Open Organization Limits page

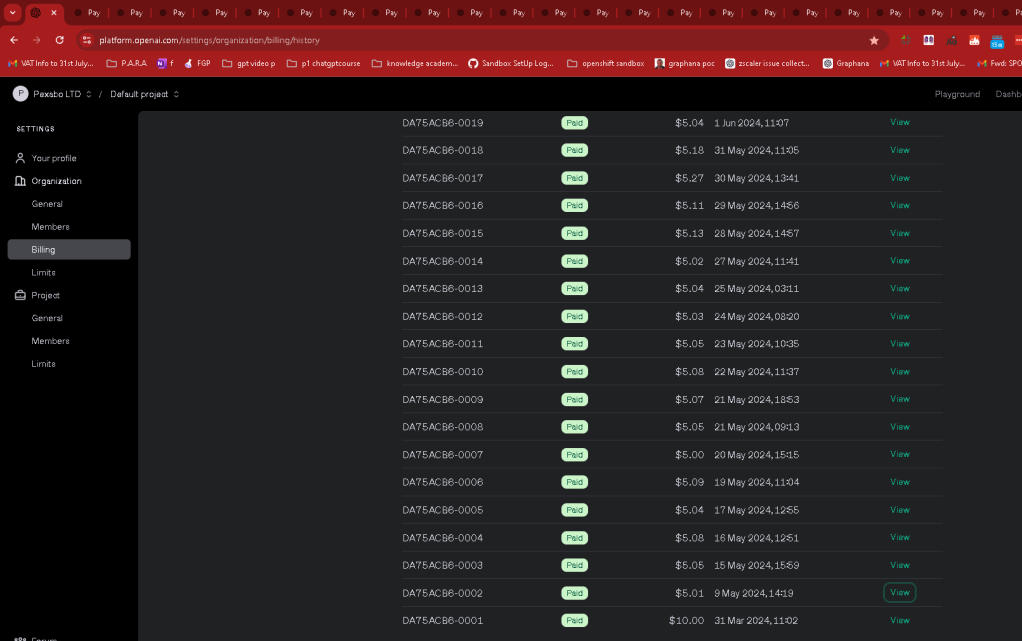[x=43, y=272]
